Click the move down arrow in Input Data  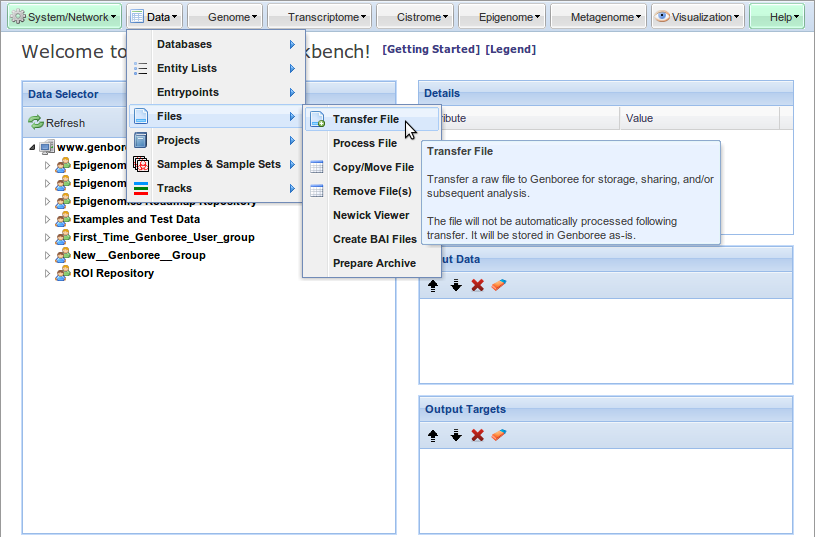pos(456,285)
